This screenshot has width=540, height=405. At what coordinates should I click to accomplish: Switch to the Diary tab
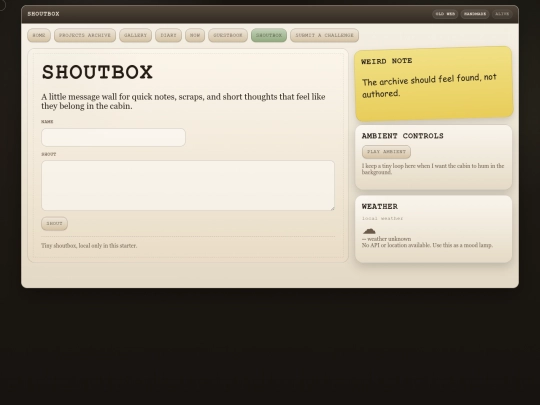pyautogui.click(x=168, y=35)
